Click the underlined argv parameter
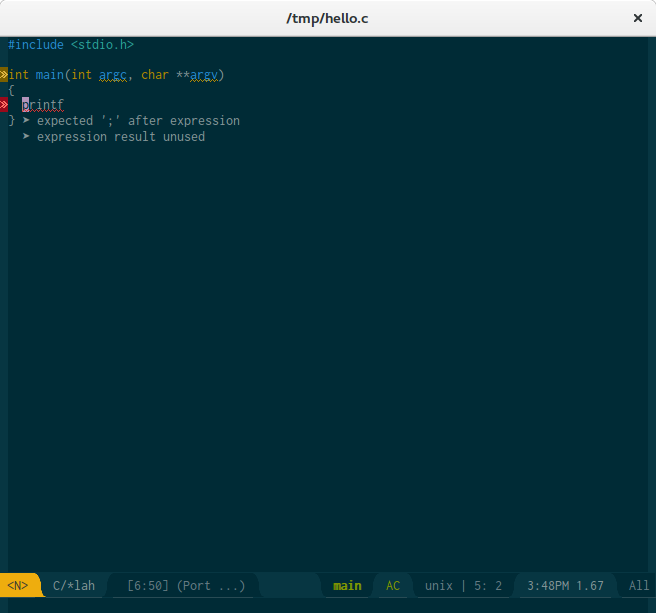Image resolution: width=656 pixels, height=613 pixels. click(204, 75)
